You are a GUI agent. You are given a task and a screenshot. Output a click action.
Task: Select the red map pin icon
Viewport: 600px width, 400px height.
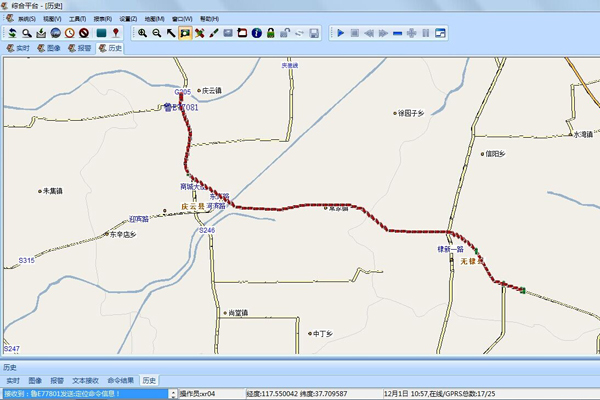click(116, 33)
